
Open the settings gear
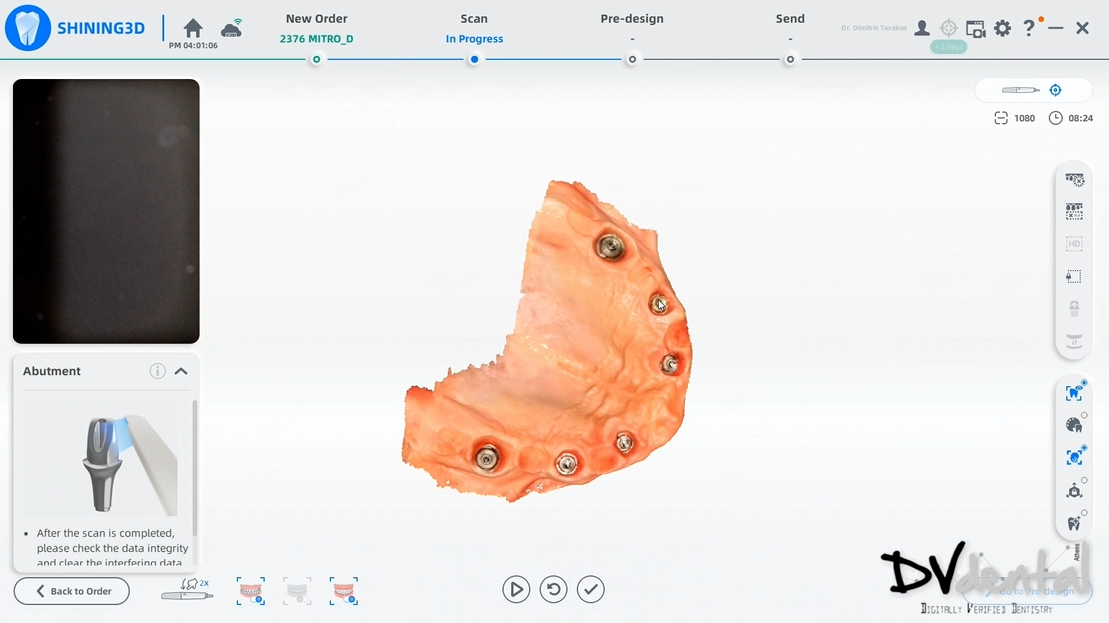1002,29
